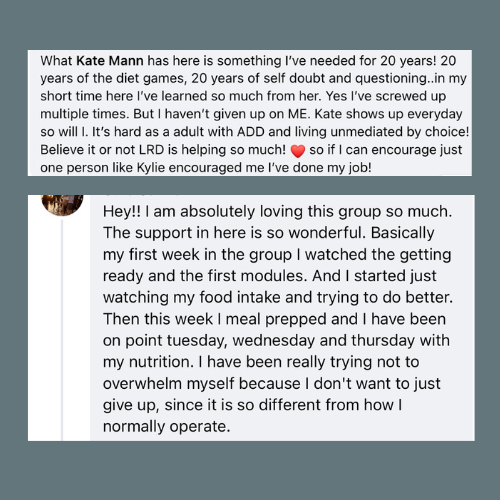Click the white margin beside the thread line
Image resolution: width=500 pixels, height=500 pixels.
[x=77, y=329]
